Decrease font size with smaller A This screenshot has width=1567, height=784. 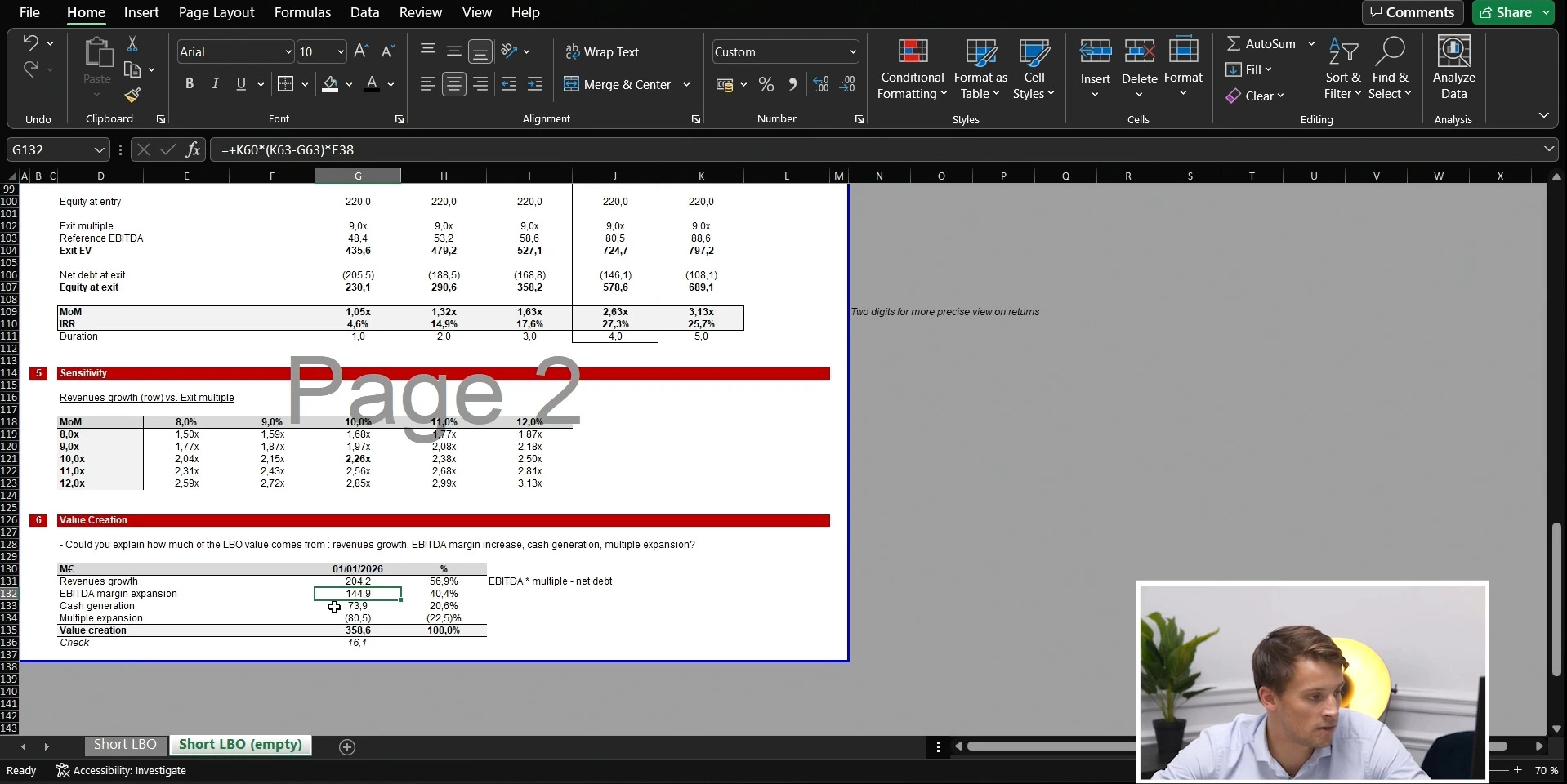click(388, 51)
